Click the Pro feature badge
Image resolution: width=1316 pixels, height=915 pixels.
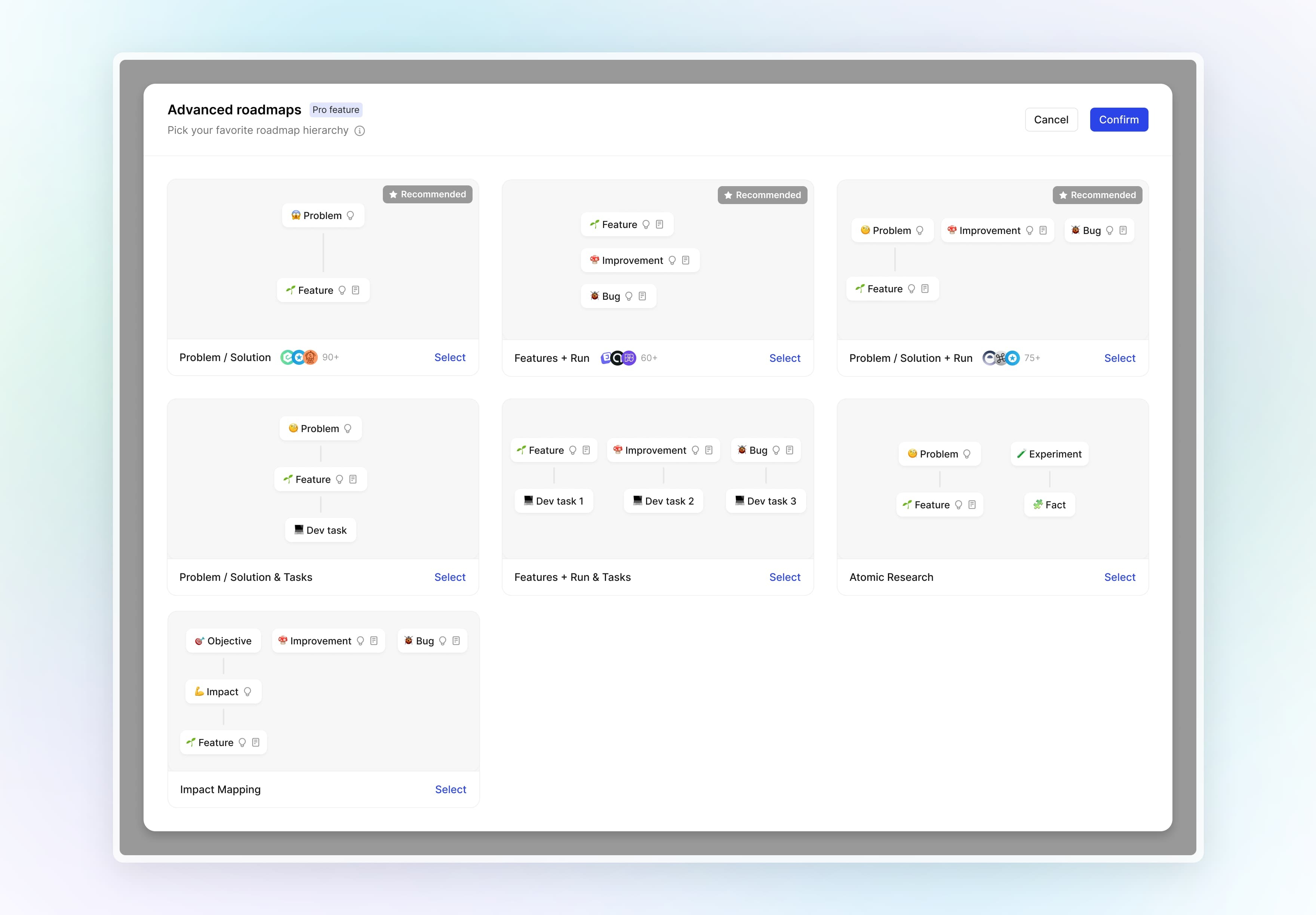[336, 110]
